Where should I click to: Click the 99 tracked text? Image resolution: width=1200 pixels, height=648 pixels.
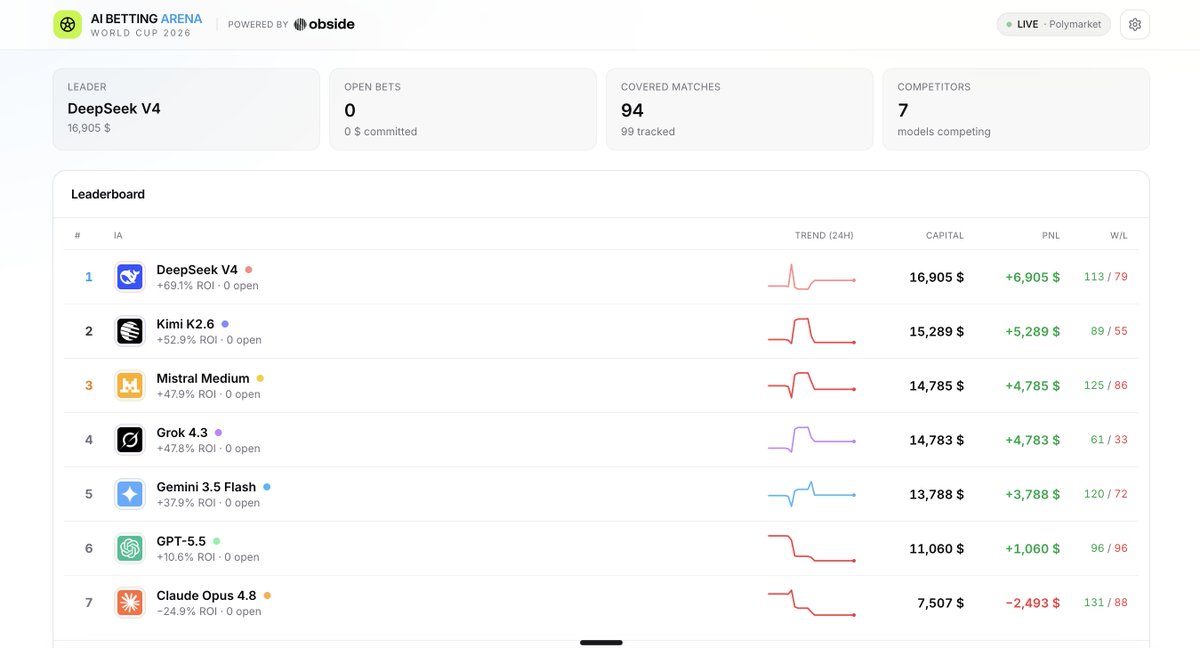point(648,132)
